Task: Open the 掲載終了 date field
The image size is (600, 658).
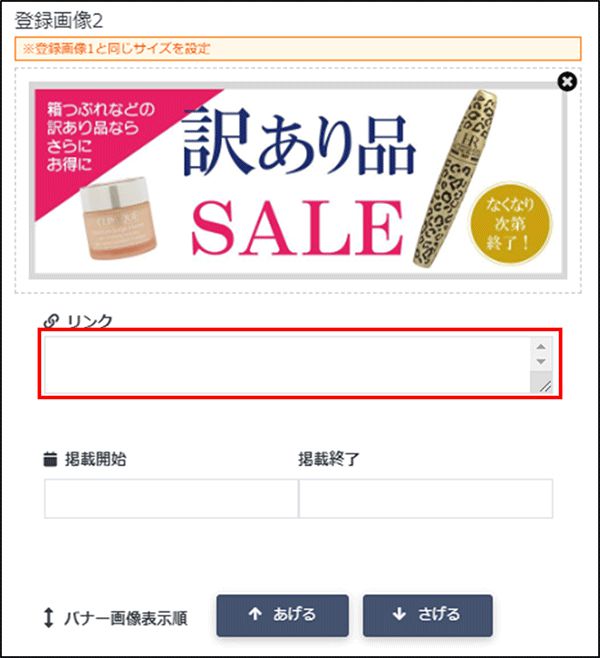Action: [x=425, y=499]
